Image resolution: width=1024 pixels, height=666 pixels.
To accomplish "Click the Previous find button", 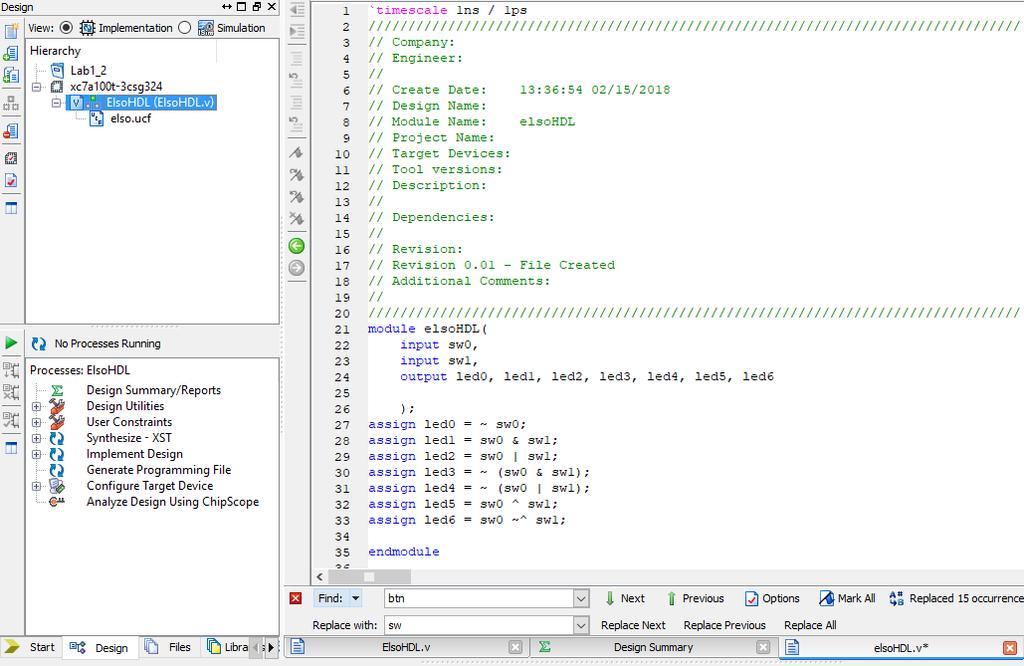I will (695, 598).
